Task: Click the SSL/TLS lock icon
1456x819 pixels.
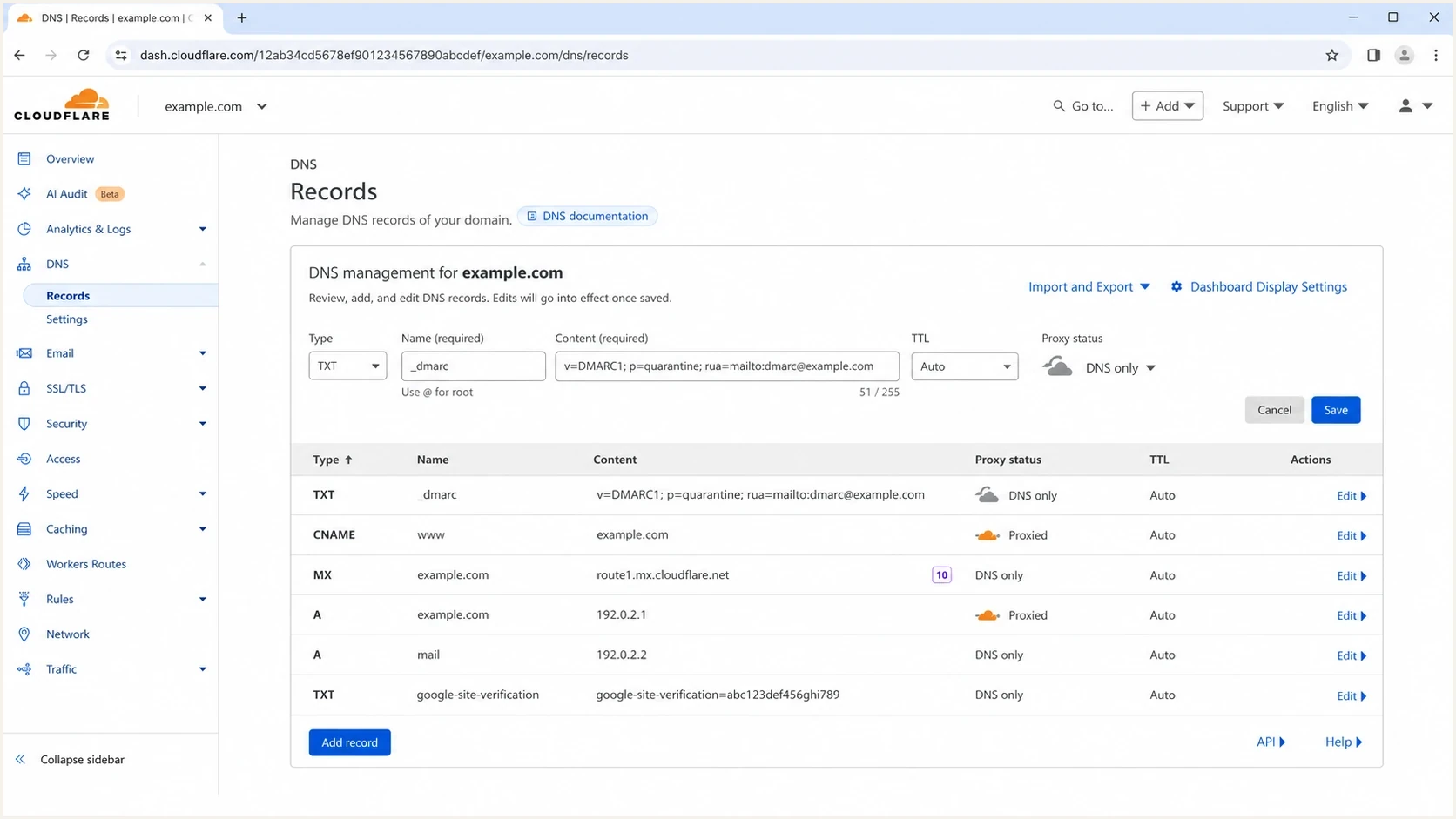Action: pos(24,388)
